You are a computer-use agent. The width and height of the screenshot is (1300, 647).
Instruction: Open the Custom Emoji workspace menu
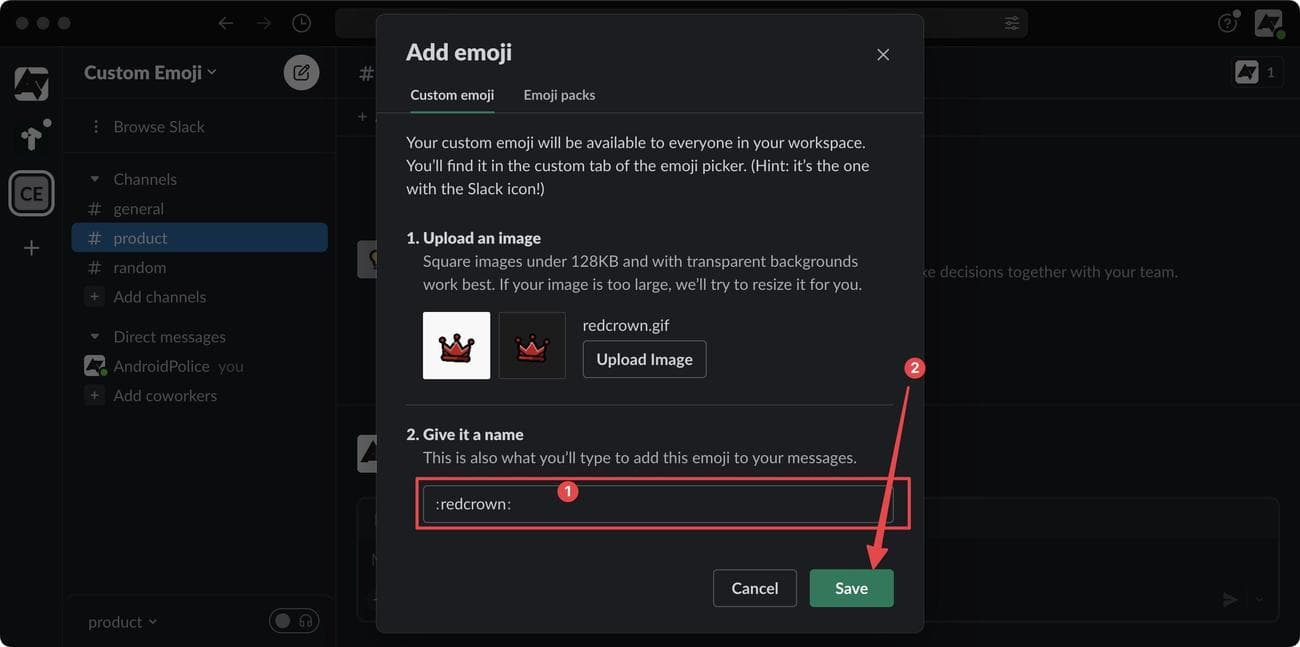[150, 71]
